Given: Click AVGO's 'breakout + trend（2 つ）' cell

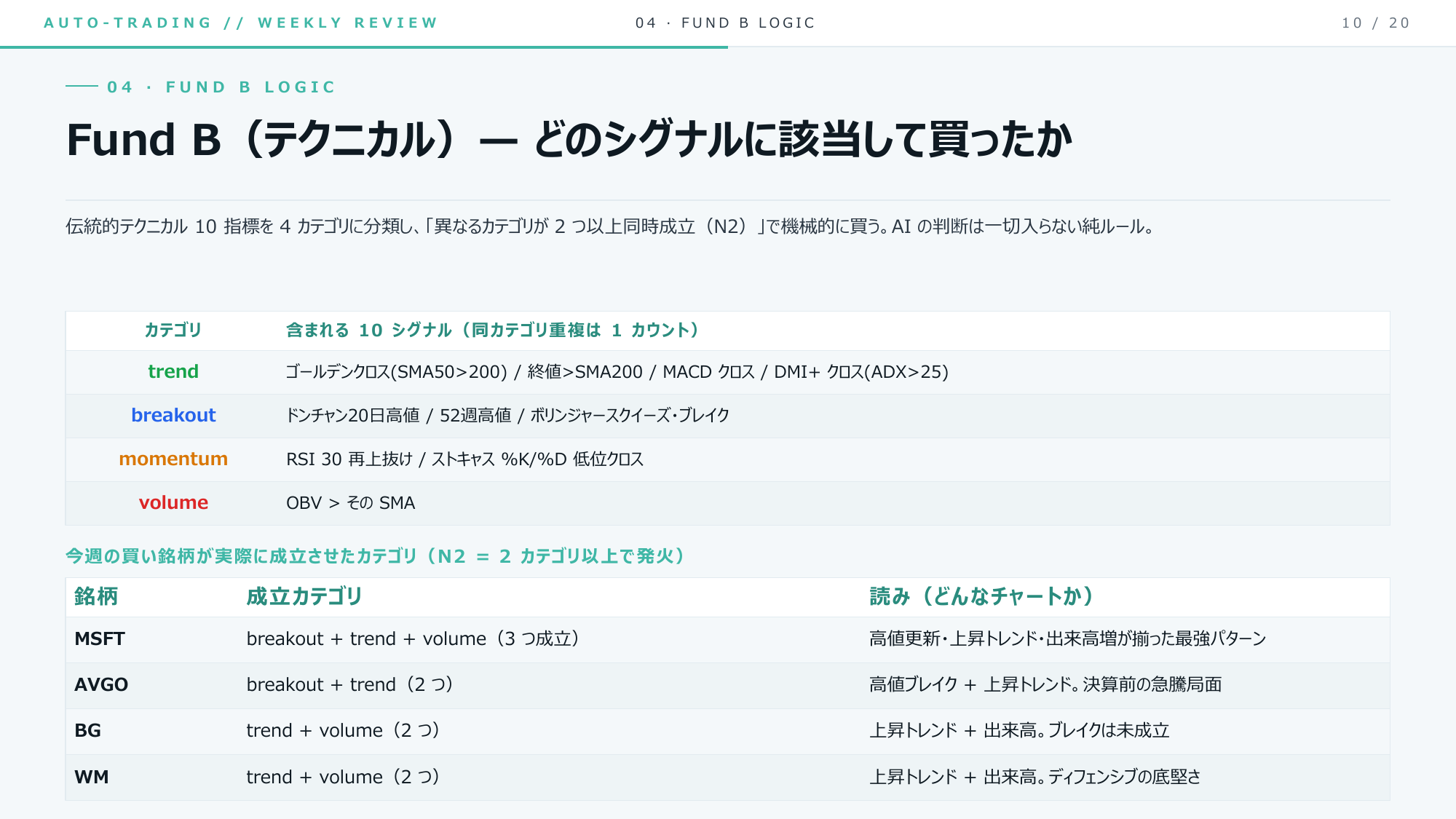Looking at the screenshot, I should click(x=350, y=685).
